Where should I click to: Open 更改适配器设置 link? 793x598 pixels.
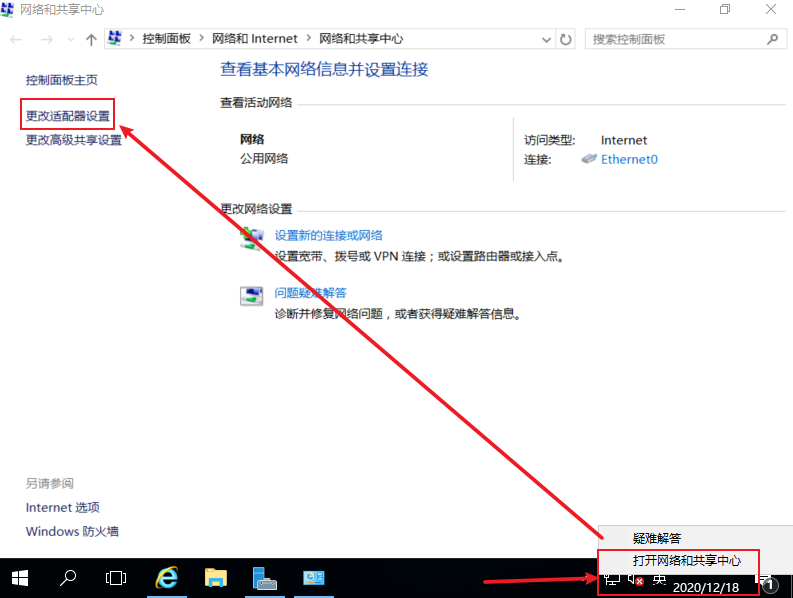[x=68, y=116]
